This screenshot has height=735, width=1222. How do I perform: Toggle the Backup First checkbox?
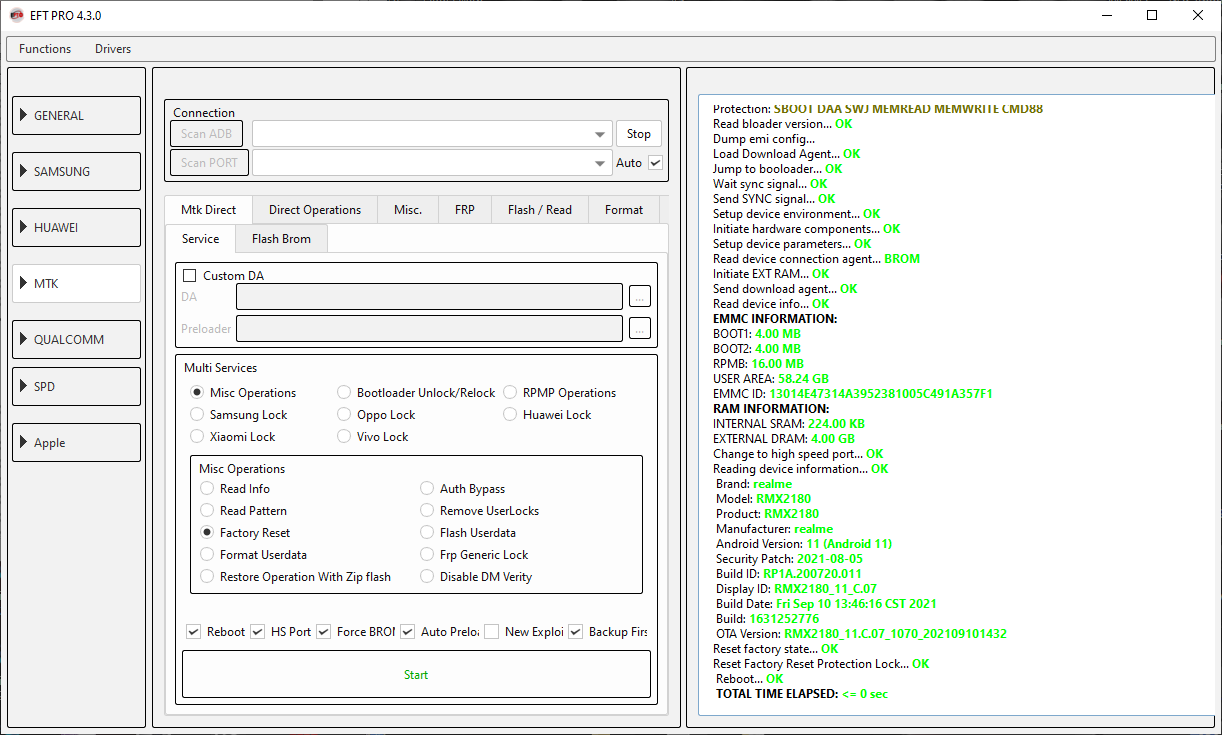pos(575,632)
